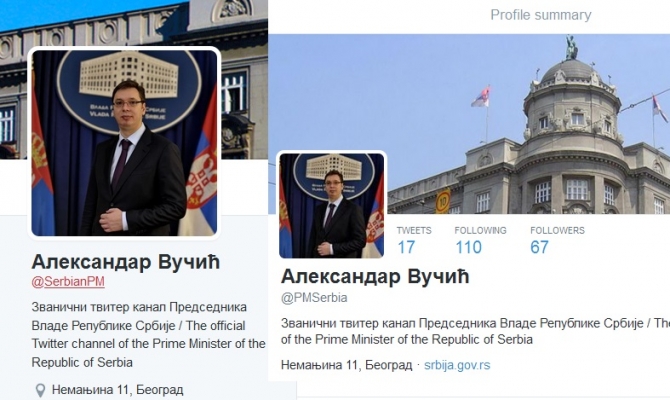Click the name Александар Вучић above @SerbianPM
The height and width of the screenshot is (400, 670).
tap(126, 262)
